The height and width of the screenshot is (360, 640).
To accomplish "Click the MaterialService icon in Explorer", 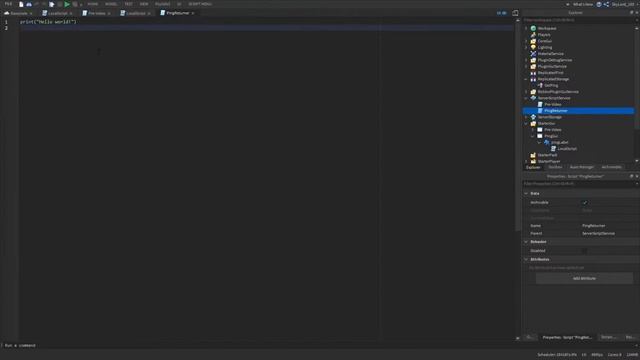I will tap(533, 53).
